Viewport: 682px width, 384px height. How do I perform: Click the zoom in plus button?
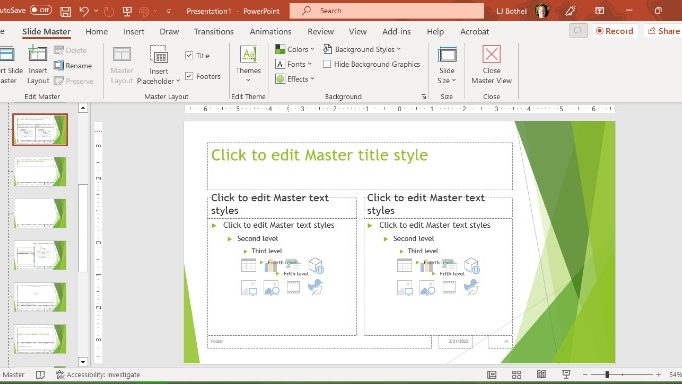pos(659,374)
